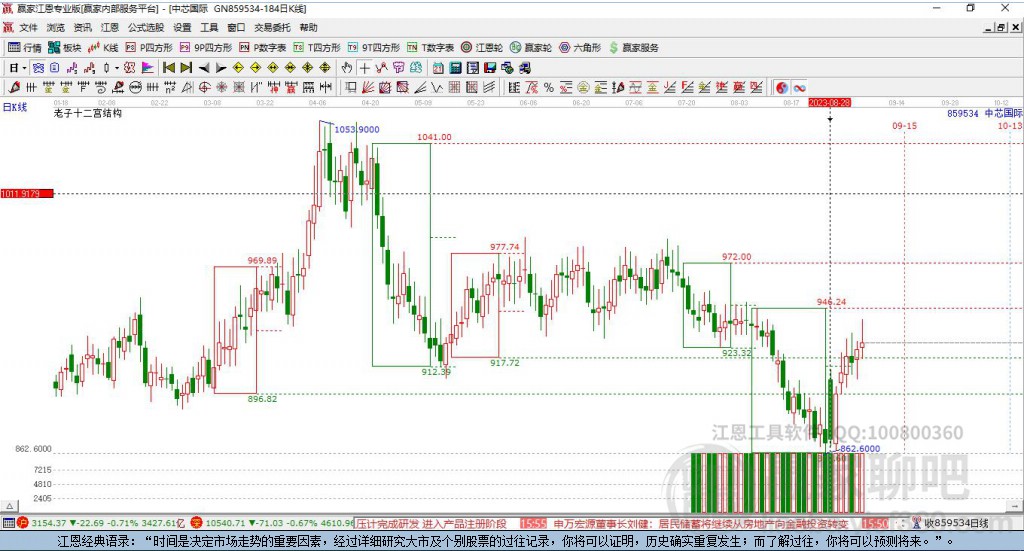Open the P四方形 square tool
This screenshot has width=1024, height=551.
(x=149, y=48)
